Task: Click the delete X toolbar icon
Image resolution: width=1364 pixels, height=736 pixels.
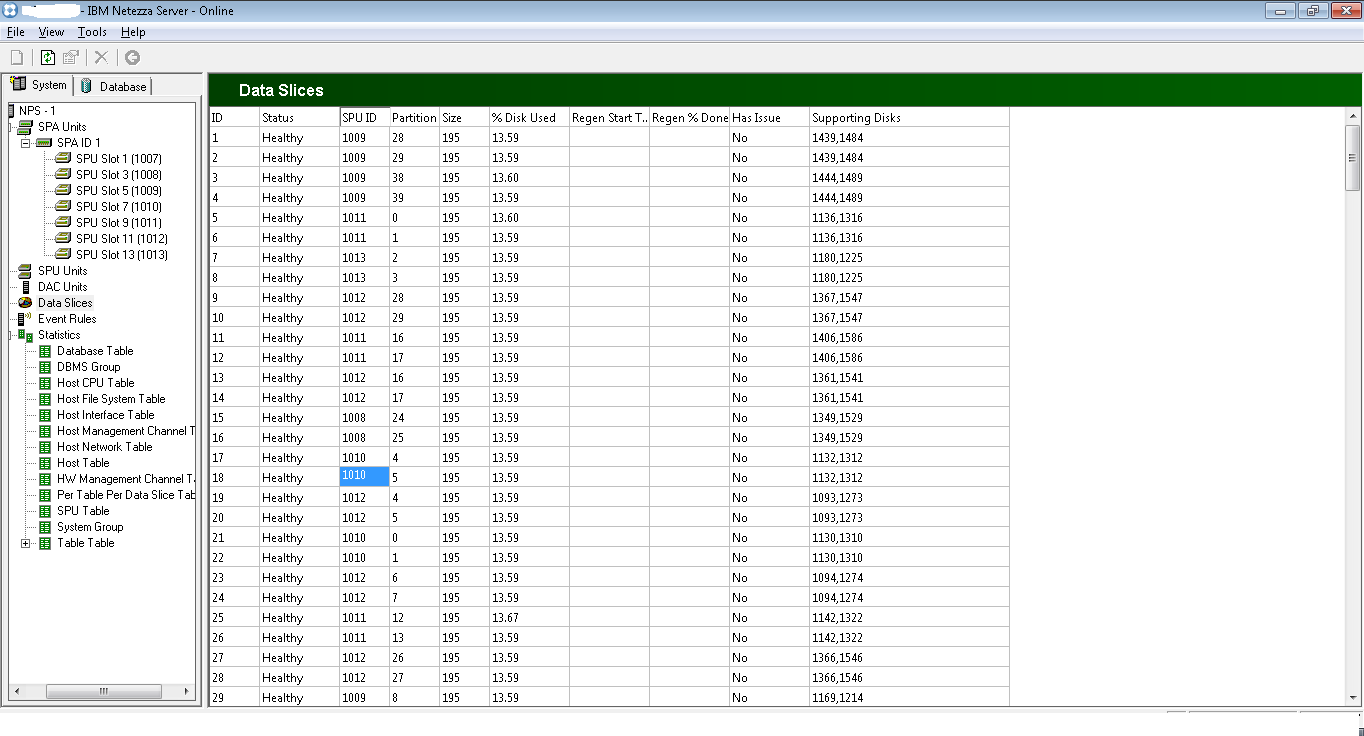Action: (x=101, y=58)
